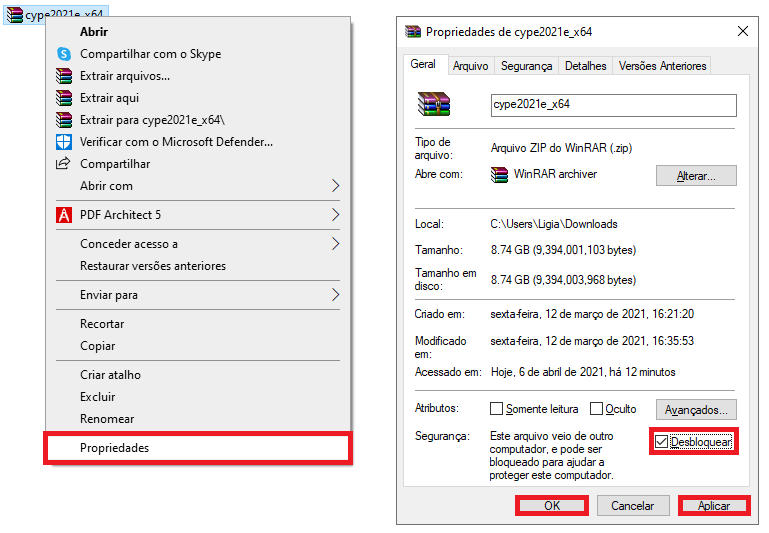769x533 pixels.
Task: Toggle the Oculto attribute checkbox
Action: [596, 408]
